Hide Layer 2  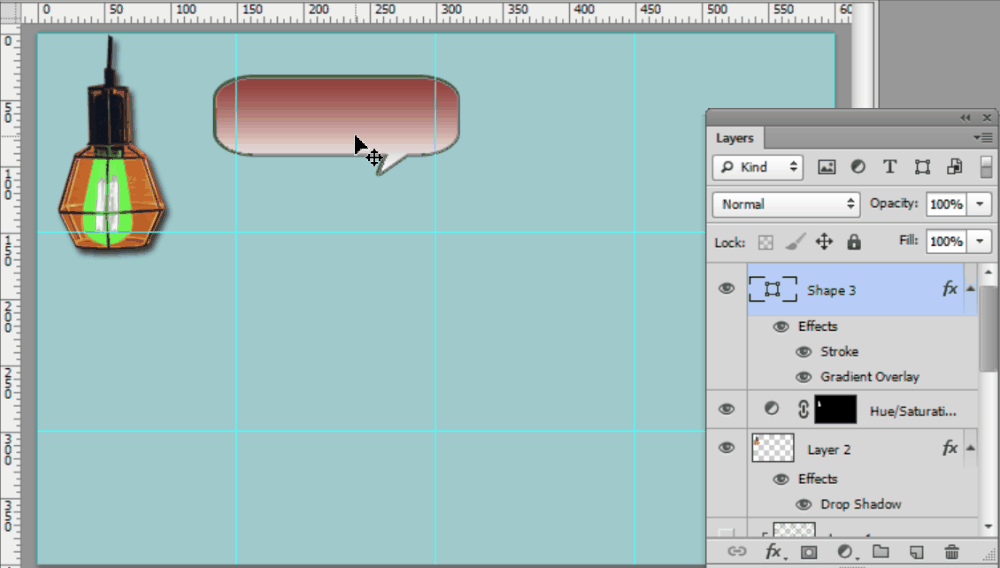[726, 448]
